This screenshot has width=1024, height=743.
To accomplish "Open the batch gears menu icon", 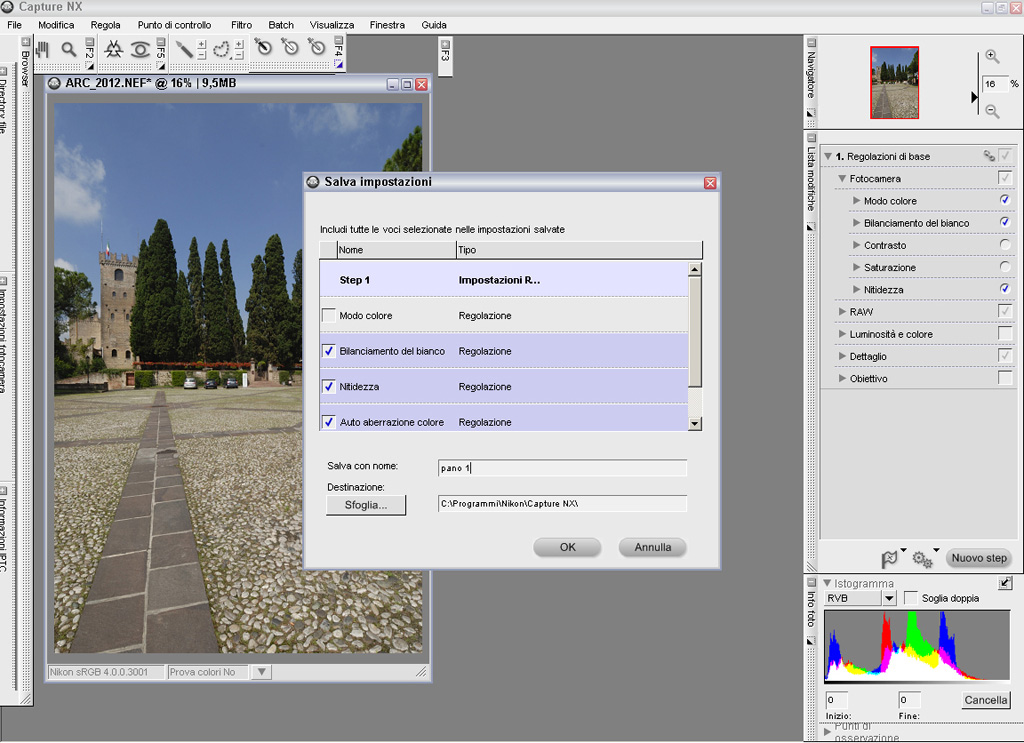I will pos(922,559).
